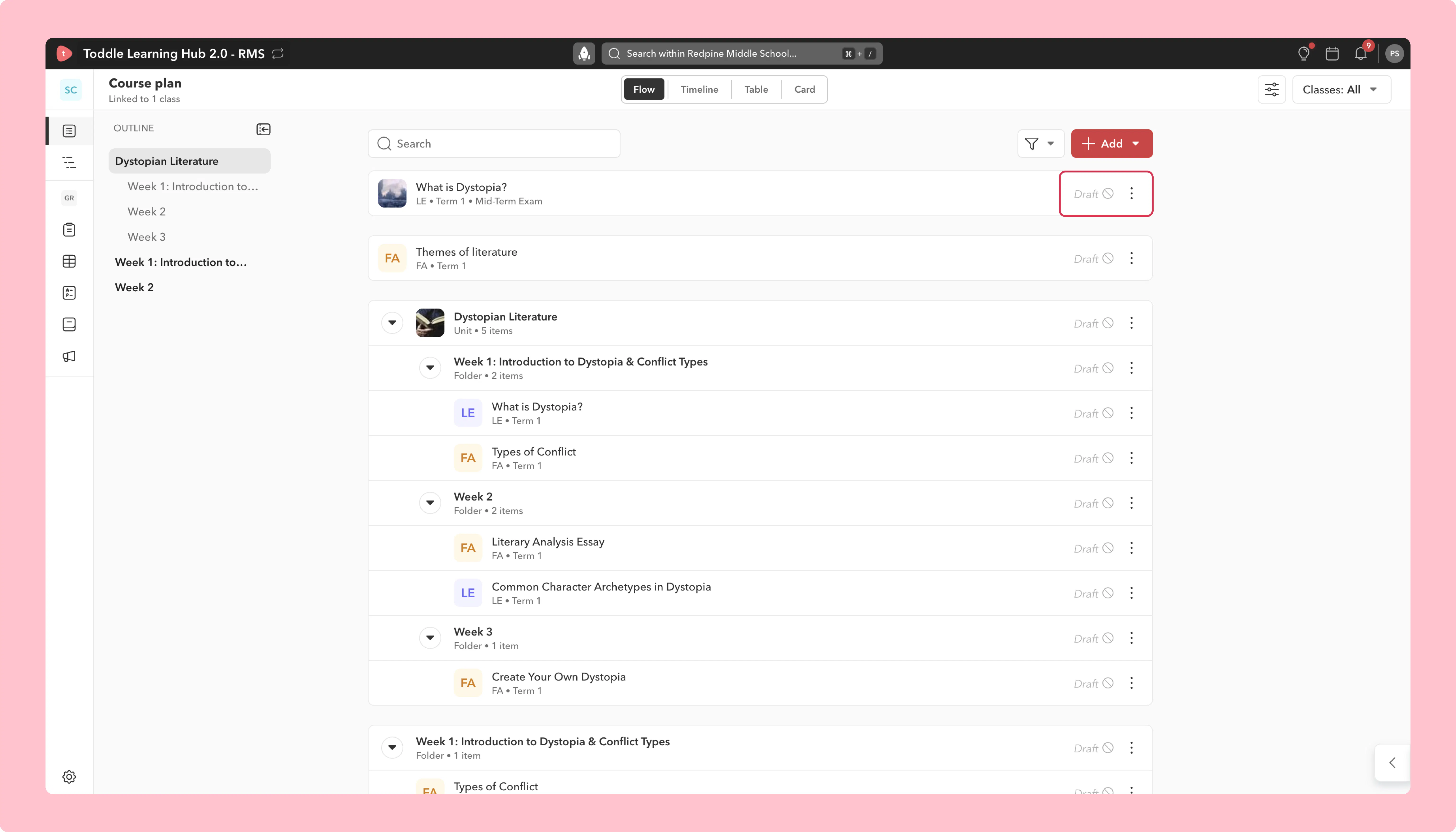
Task: Click the Search within Redpine Middle School box
Action: (742, 54)
